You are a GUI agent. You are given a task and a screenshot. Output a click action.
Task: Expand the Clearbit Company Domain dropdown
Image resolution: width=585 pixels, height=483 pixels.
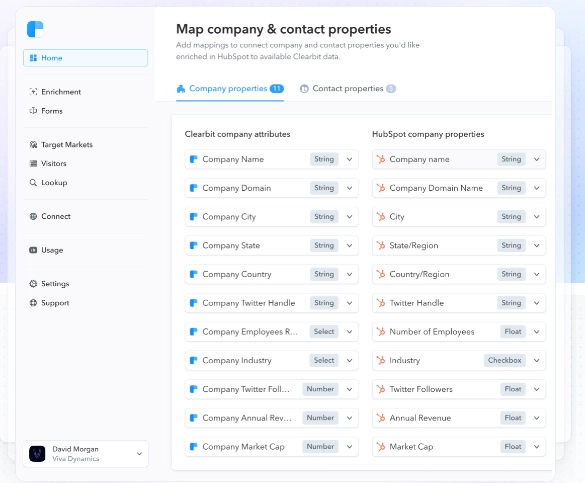pyautogui.click(x=350, y=188)
